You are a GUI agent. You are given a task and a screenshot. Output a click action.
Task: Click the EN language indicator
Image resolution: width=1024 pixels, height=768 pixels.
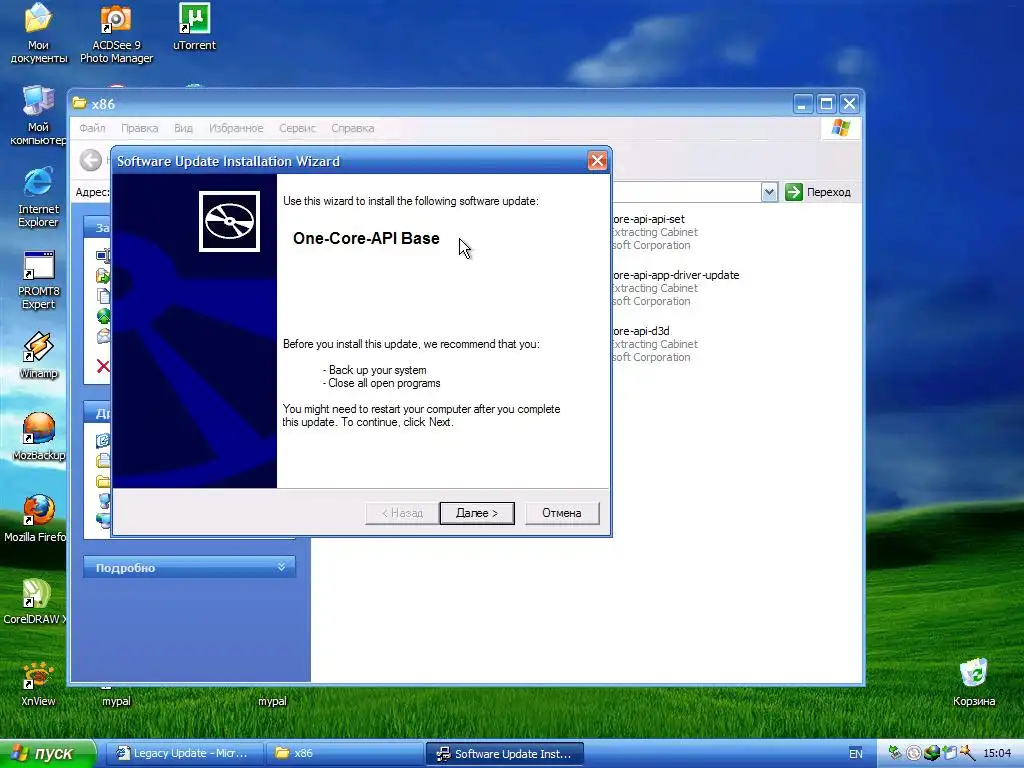point(856,754)
